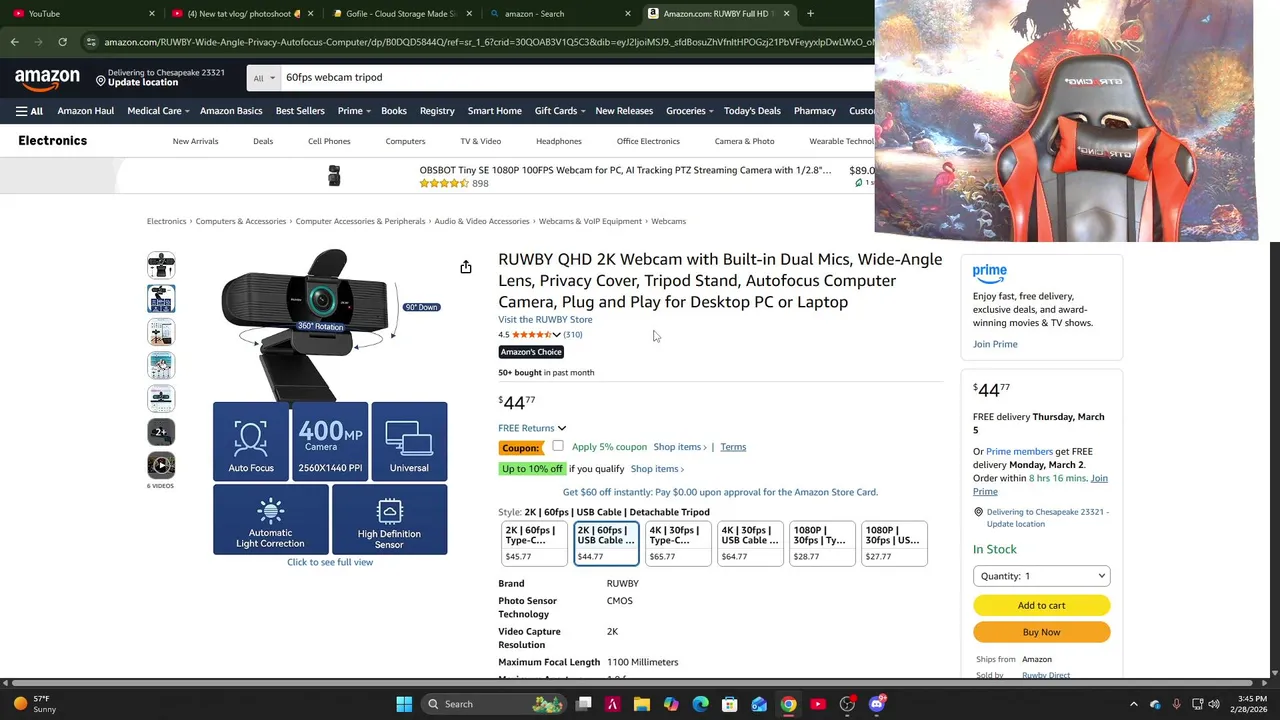
Task: Open Microsoft Store from the taskbar
Action: tap(730, 704)
